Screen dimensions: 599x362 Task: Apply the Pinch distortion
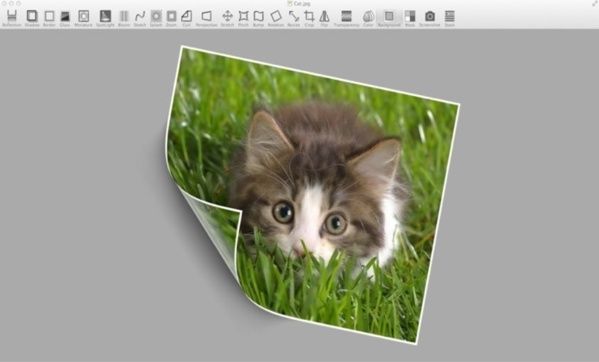(x=243, y=18)
